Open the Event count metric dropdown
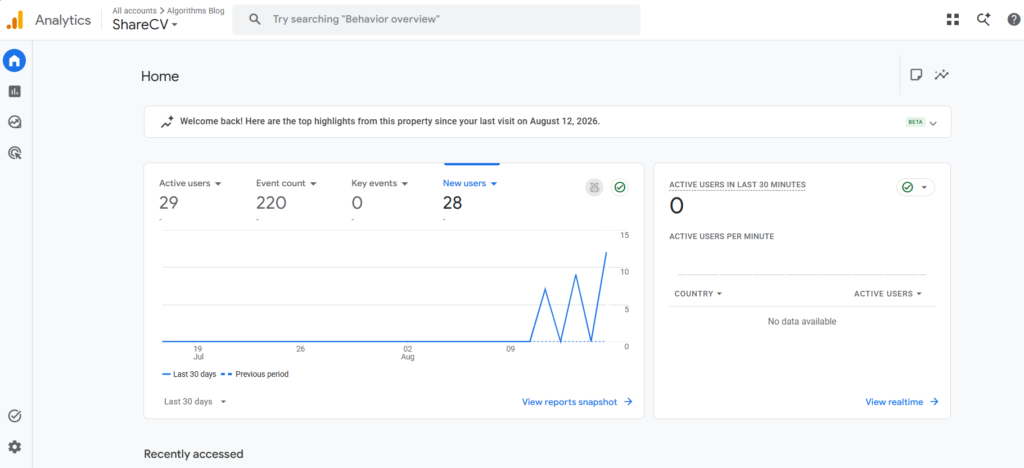1024x468 pixels. pyautogui.click(x=286, y=183)
